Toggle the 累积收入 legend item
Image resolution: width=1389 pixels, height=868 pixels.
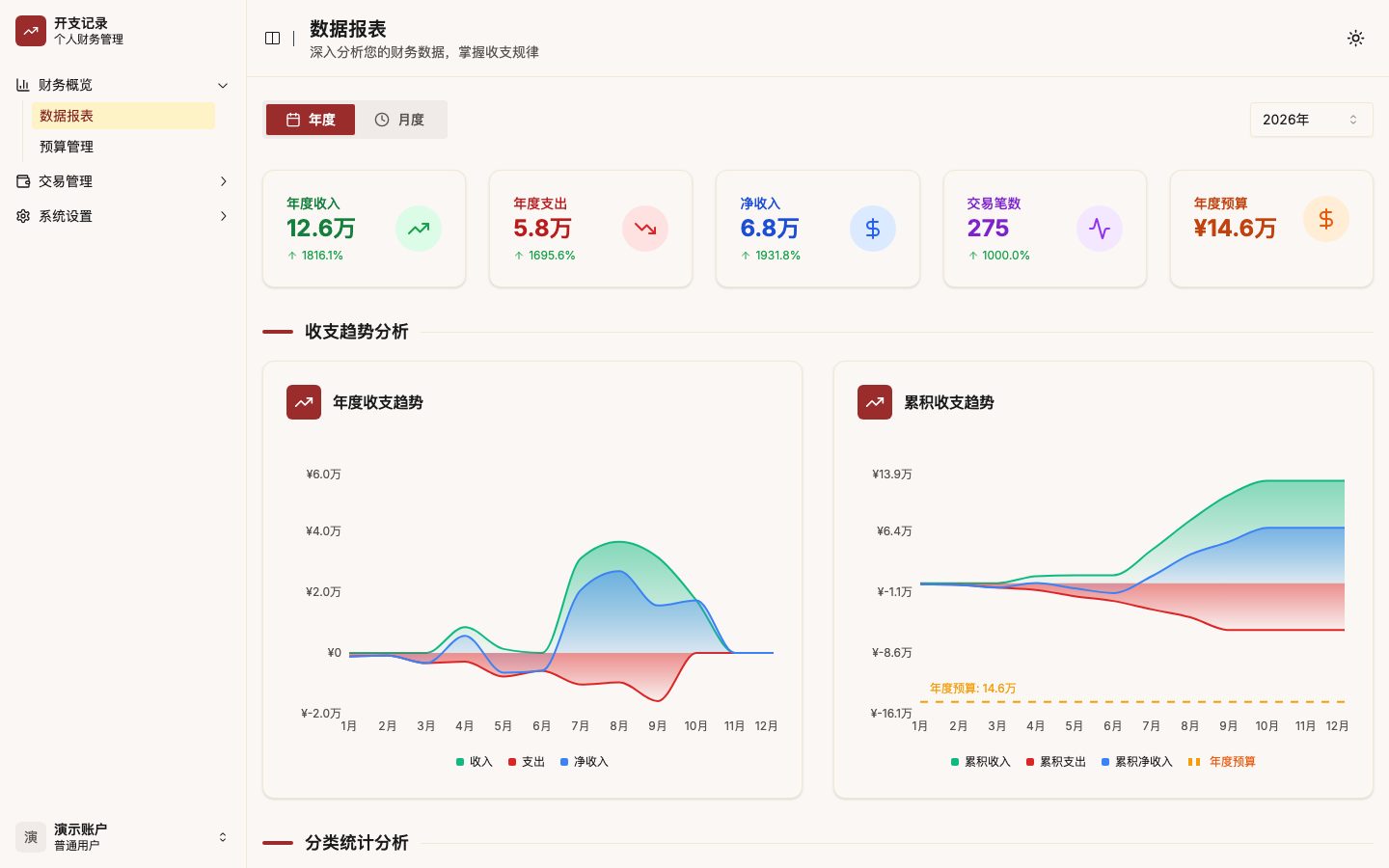point(981,762)
